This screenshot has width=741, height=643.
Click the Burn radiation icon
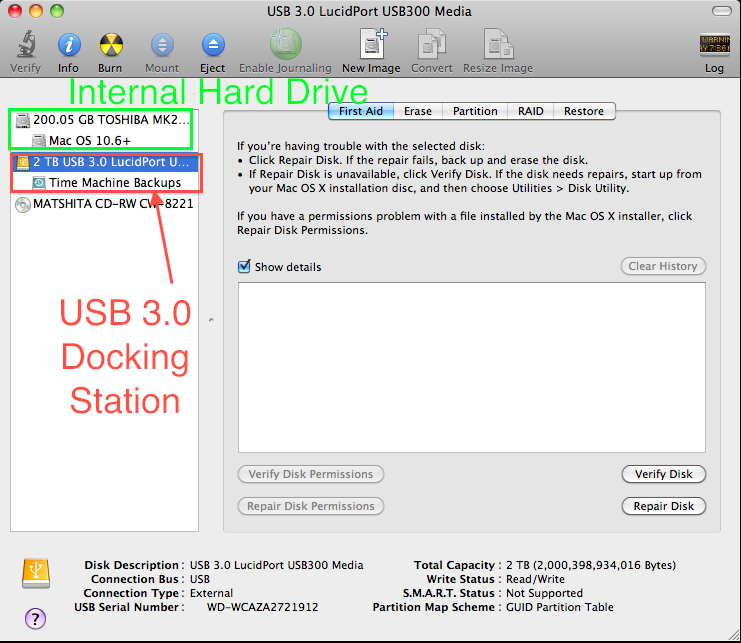[111, 45]
